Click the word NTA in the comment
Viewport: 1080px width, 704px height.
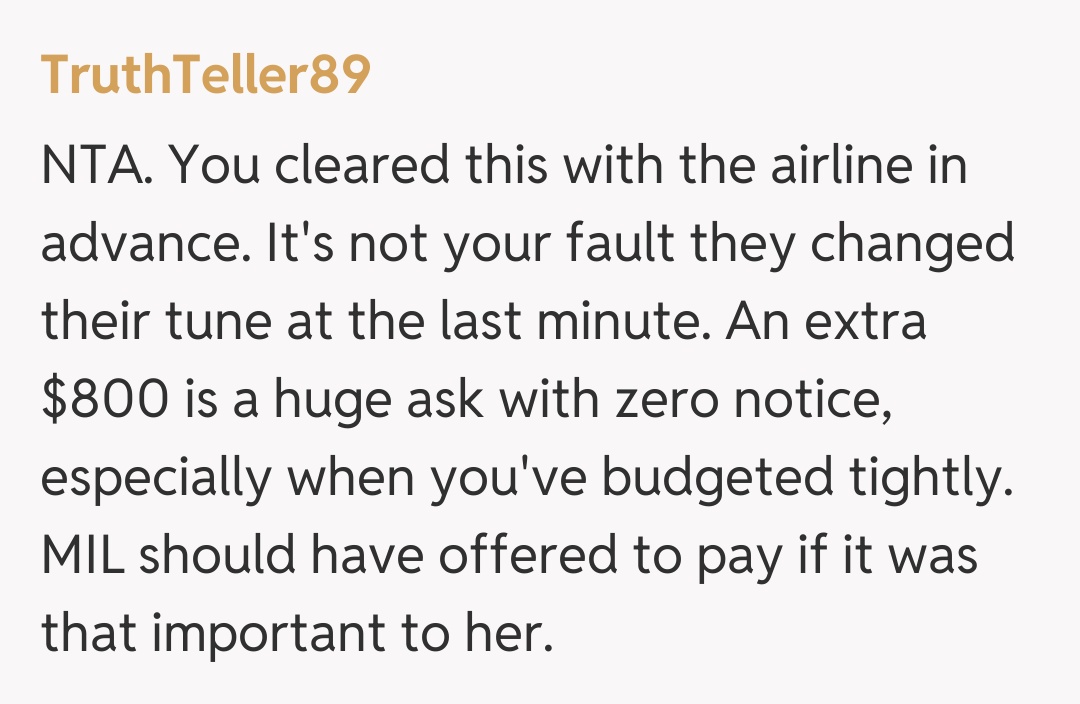[x=97, y=165]
